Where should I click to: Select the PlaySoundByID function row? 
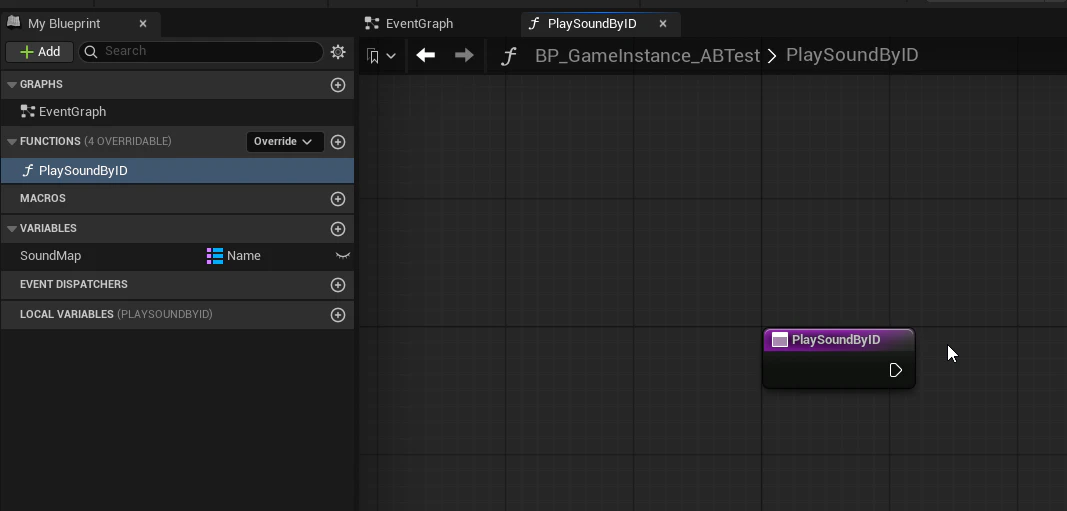coord(177,171)
